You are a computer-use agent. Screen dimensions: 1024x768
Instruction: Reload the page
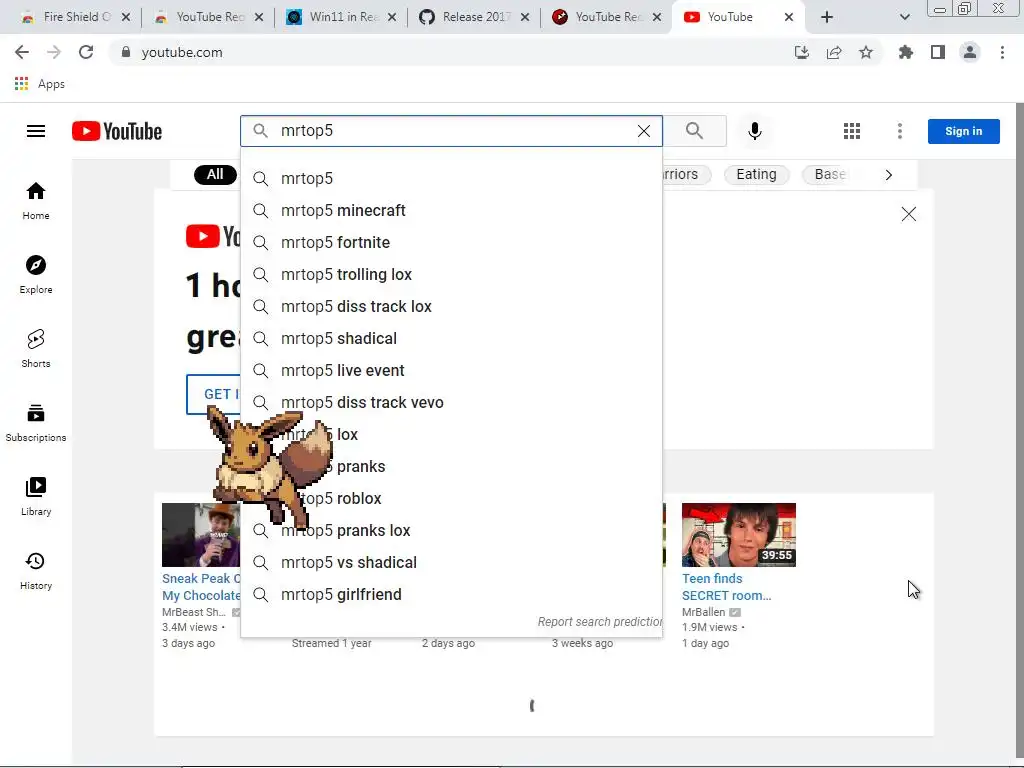point(86,52)
